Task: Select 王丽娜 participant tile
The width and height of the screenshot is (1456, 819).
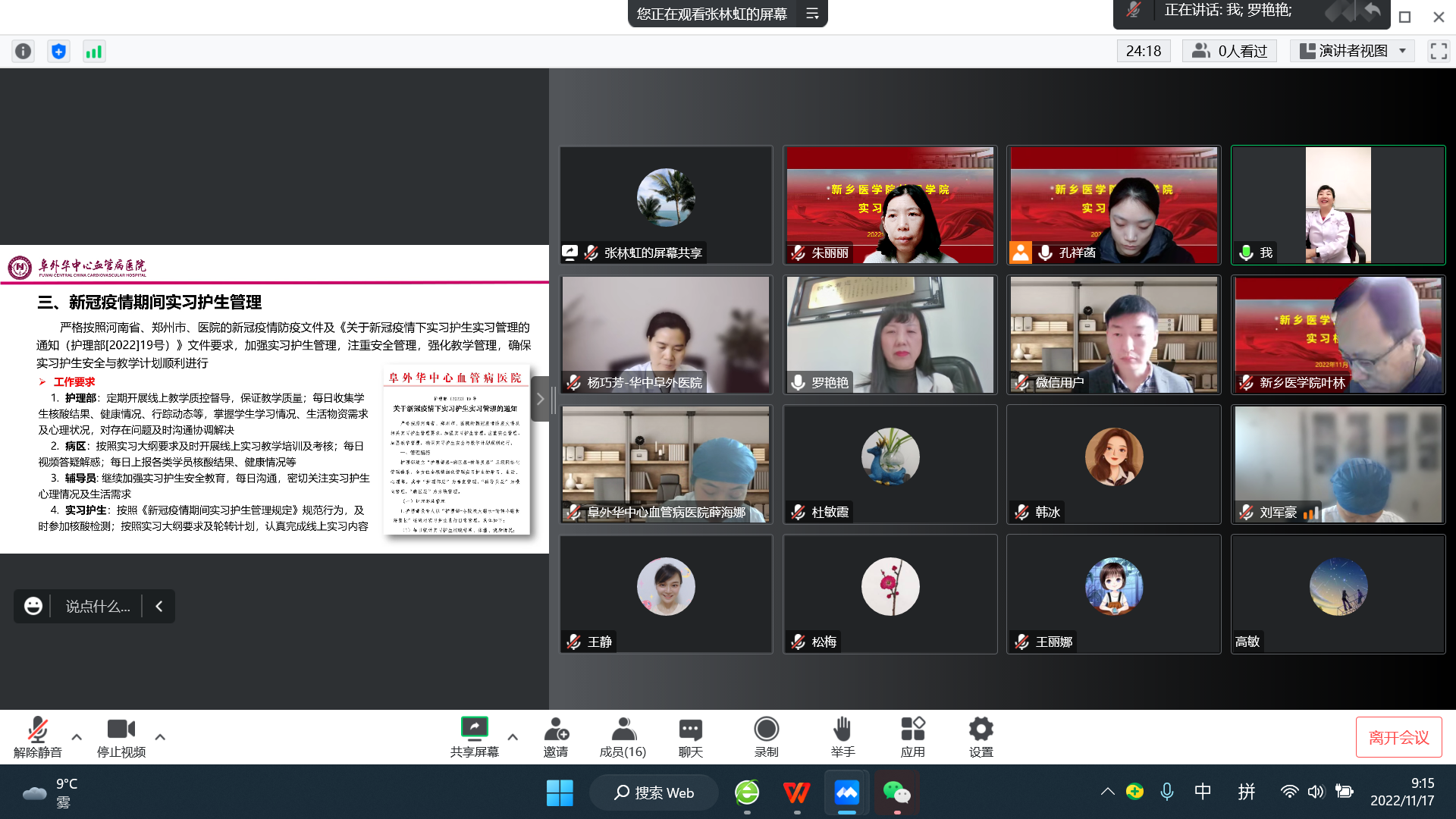Action: point(1114,594)
